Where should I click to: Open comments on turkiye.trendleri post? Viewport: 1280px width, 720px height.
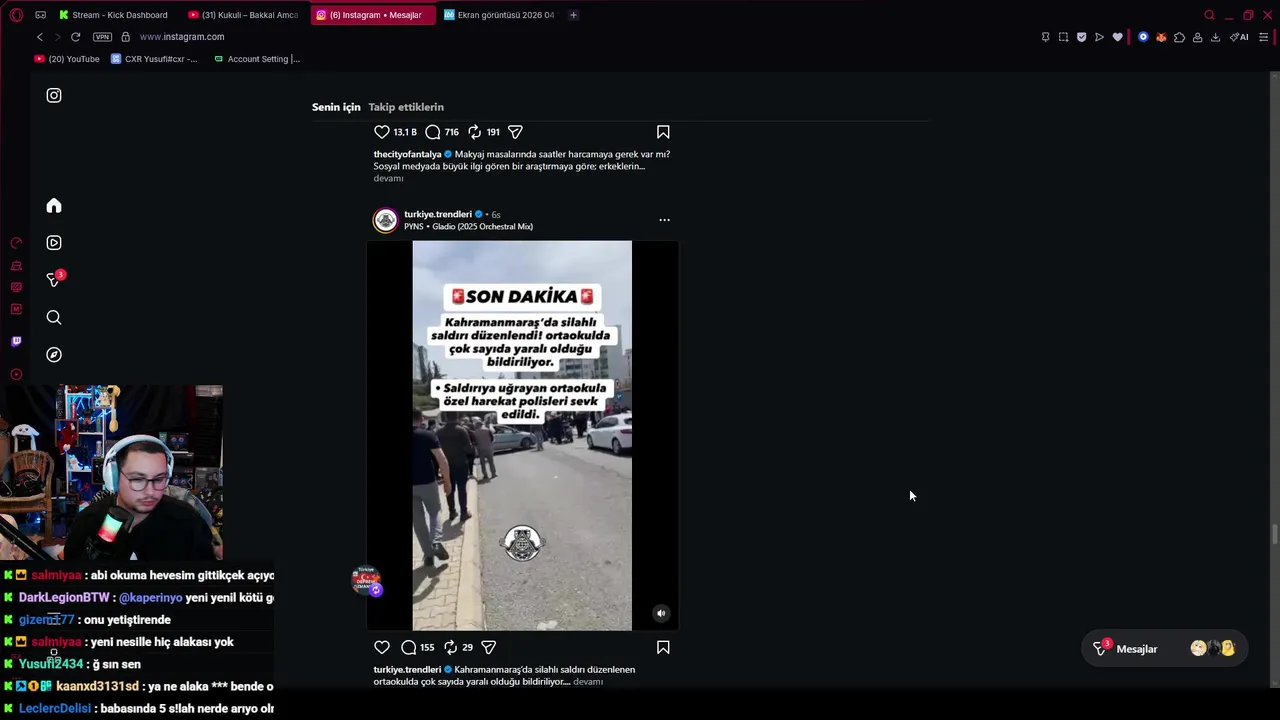click(408, 647)
